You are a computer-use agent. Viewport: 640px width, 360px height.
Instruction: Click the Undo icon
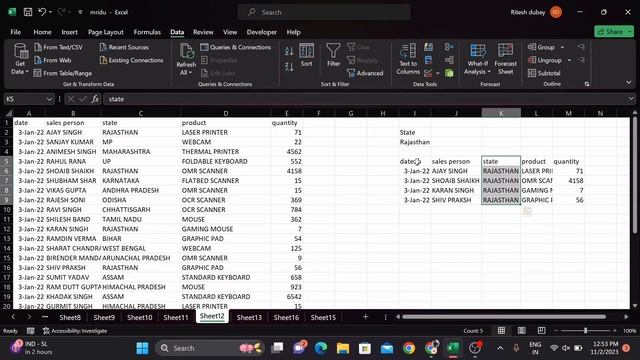tap(42, 12)
